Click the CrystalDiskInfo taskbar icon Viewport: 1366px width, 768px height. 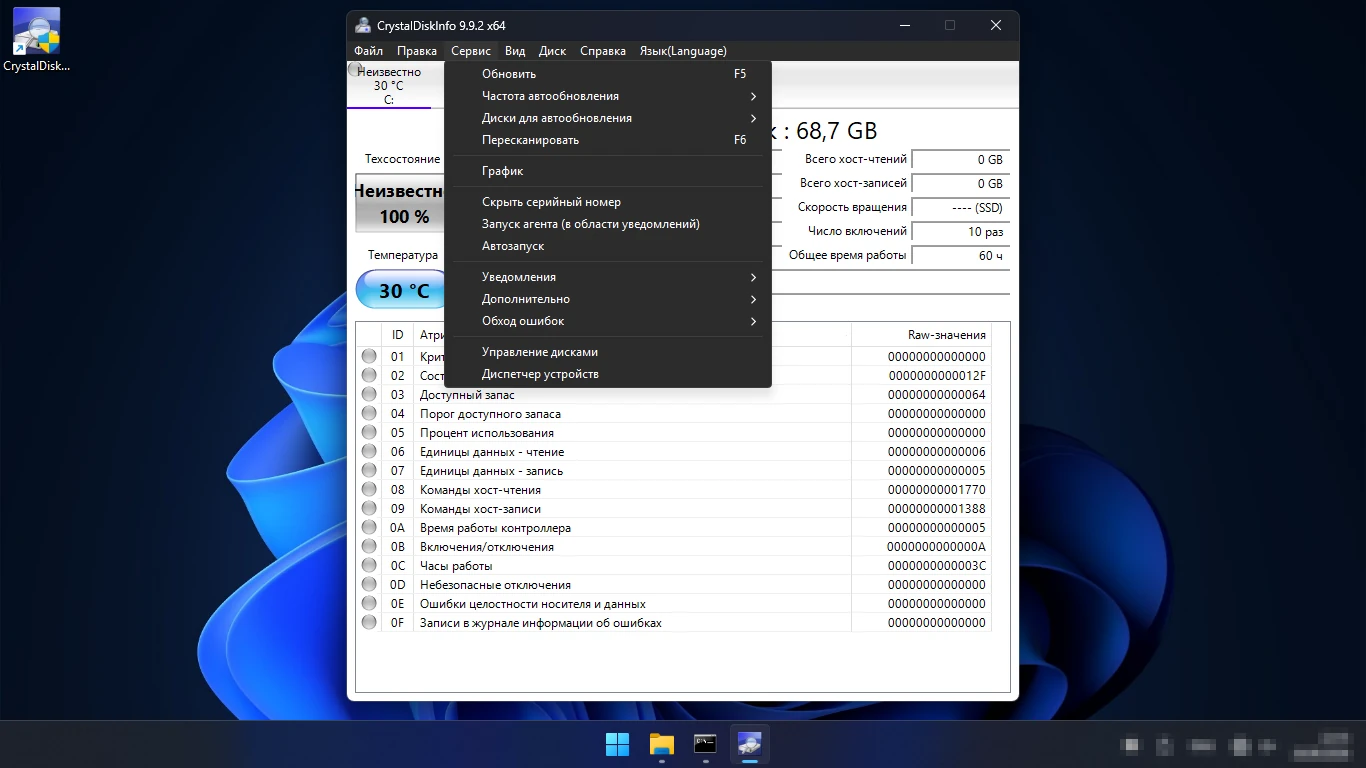(x=750, y=744)
